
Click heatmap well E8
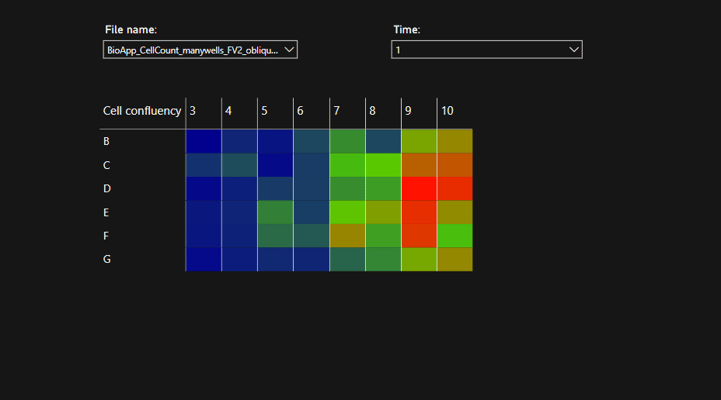(x=383, y=212)
